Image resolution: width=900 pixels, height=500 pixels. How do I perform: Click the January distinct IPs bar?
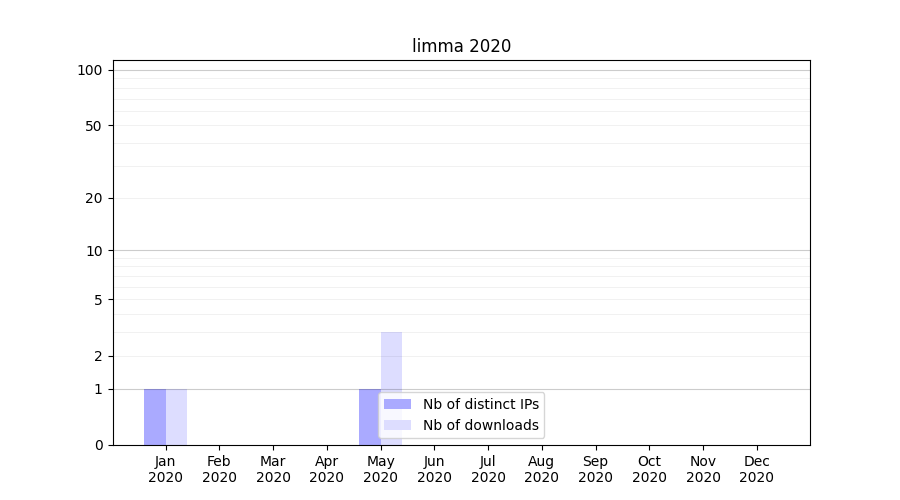[155, 417]
